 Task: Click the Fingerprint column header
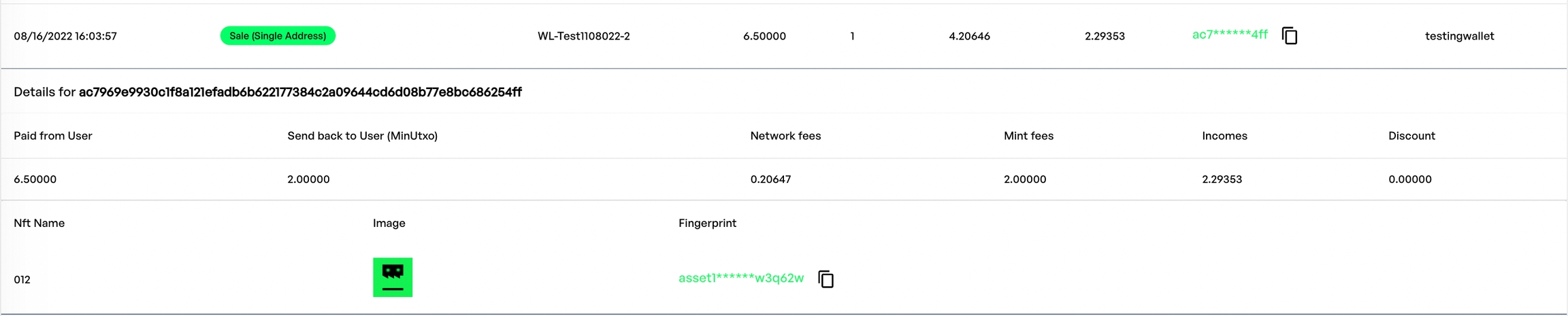pos(707,223)
